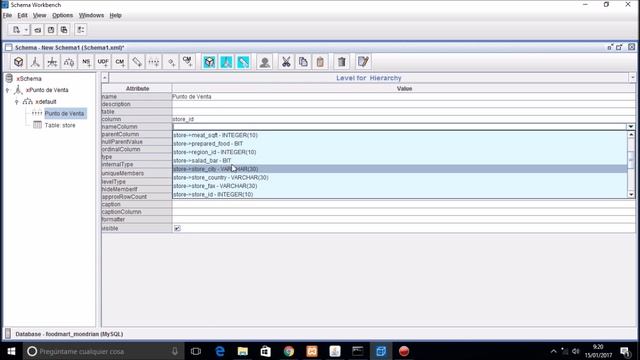
Task: Click the Value column header
Action: click(404, 89)
